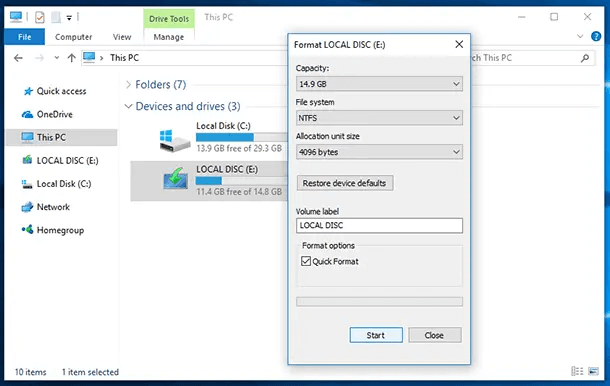610x386 pixels.
Task: Switch to large icons view in status bar
Action: tap(593, 371)
